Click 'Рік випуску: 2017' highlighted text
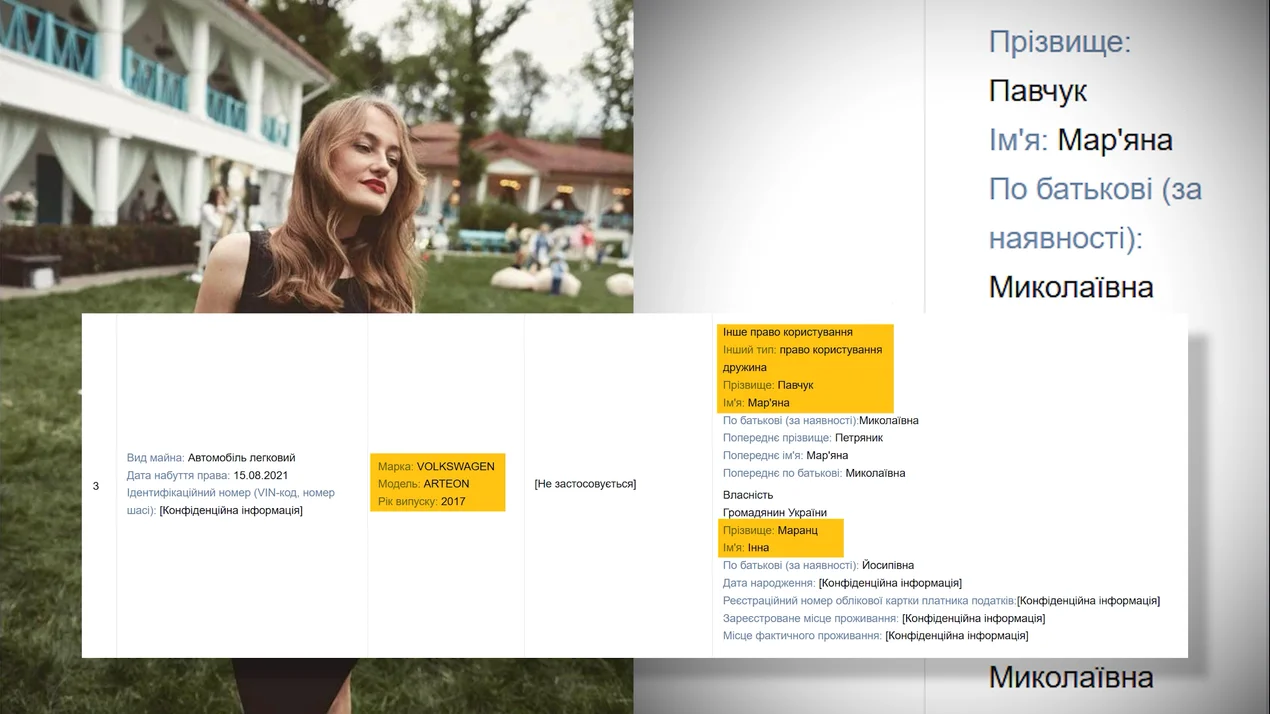1270x714 pixels. coord(421,502)
